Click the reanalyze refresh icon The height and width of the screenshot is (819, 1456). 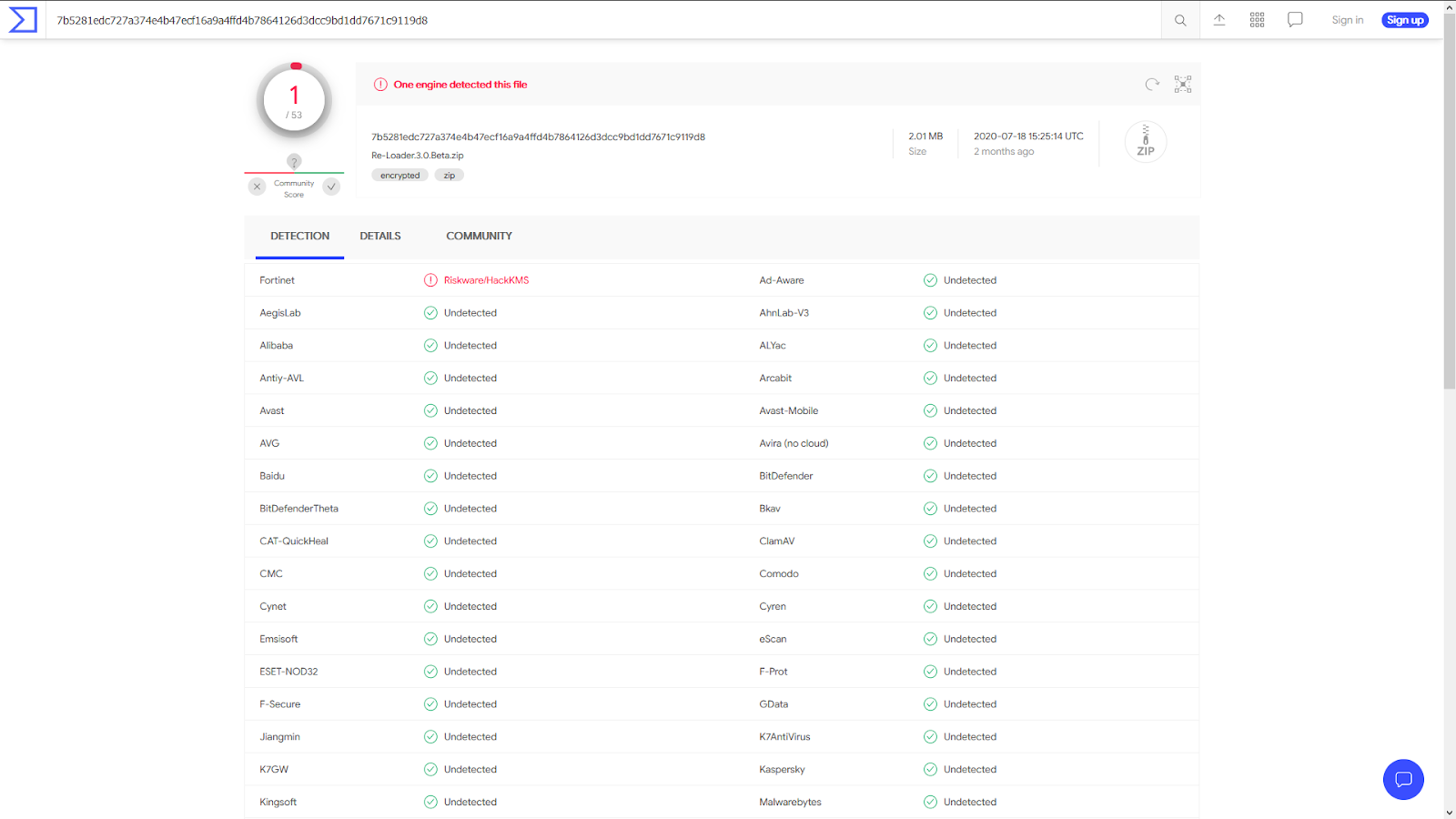coord(1152,84)
